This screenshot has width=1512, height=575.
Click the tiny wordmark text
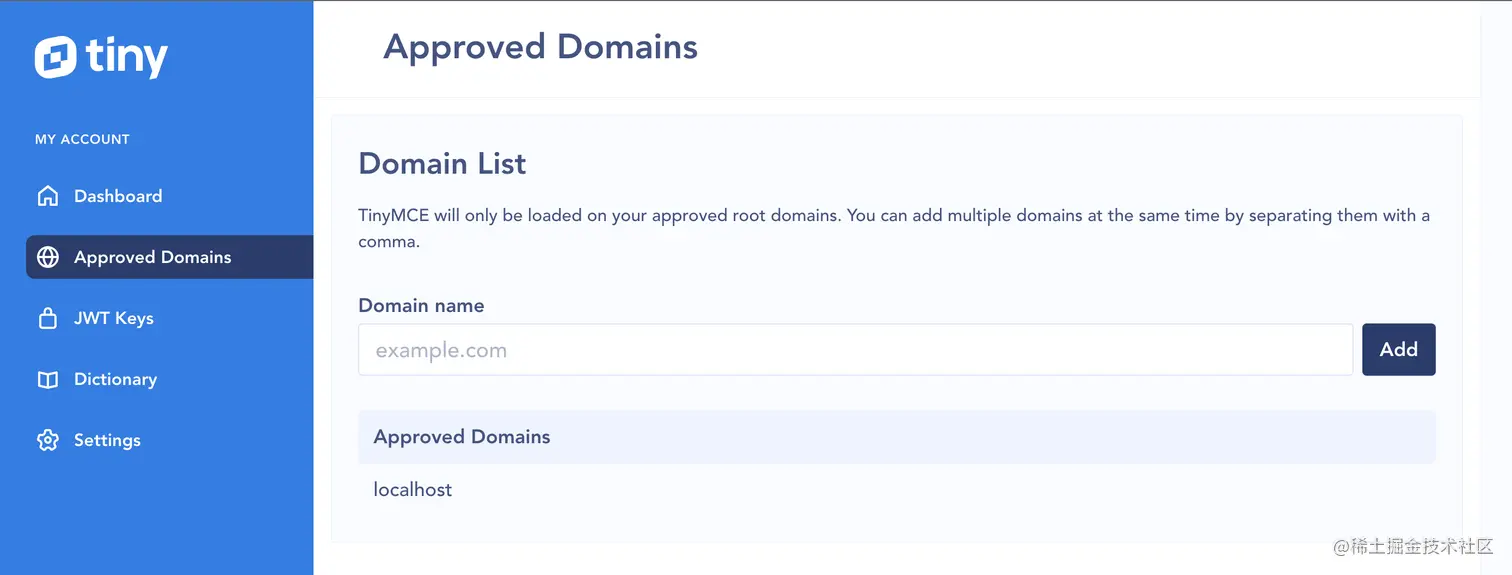click(127, 57)
